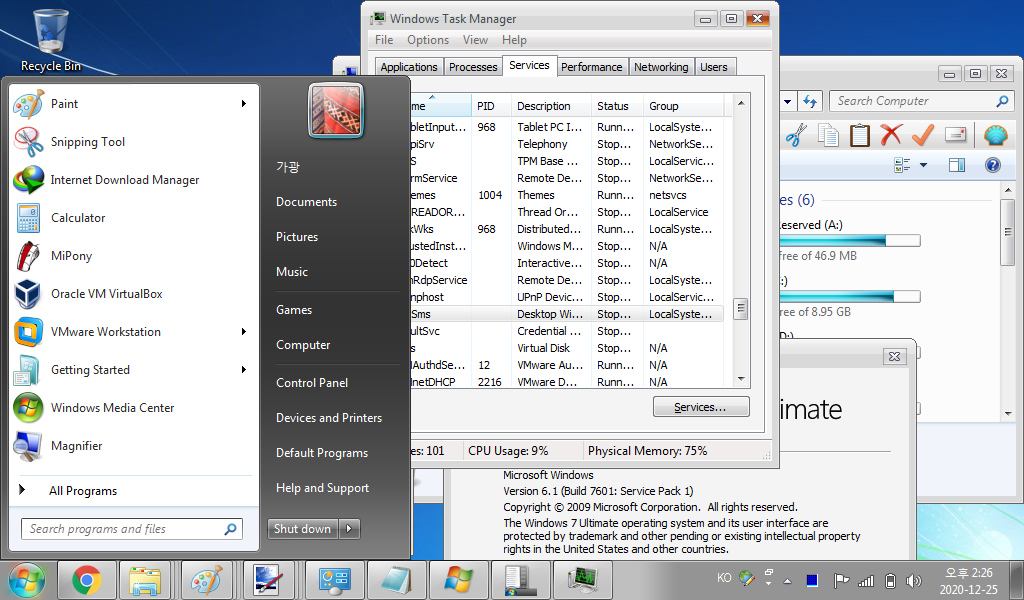This screenshot has width=1024, height=600.
Task: Click the Task Manager taskbar icon
Action: point(583,580)
